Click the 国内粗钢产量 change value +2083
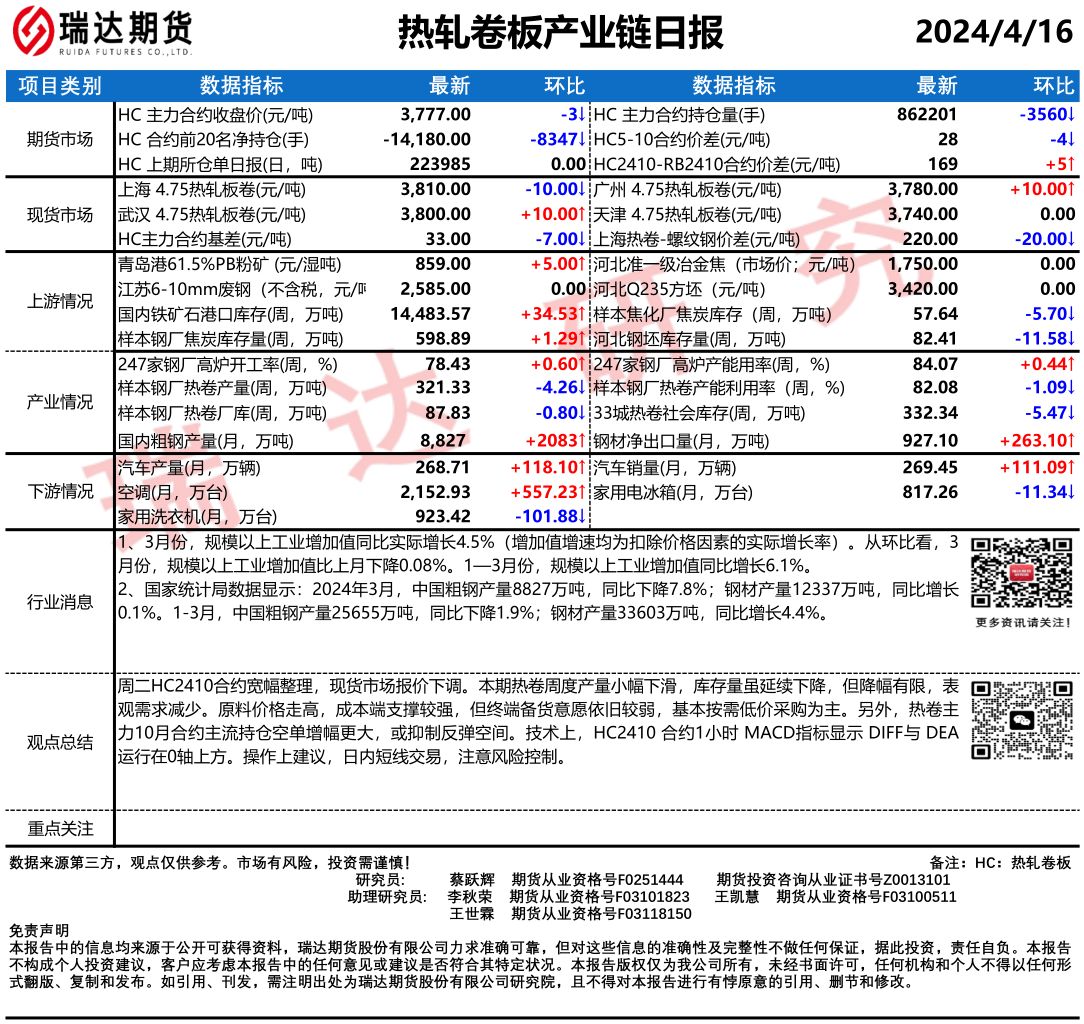1084x1024 pixels. click(554, 440)
